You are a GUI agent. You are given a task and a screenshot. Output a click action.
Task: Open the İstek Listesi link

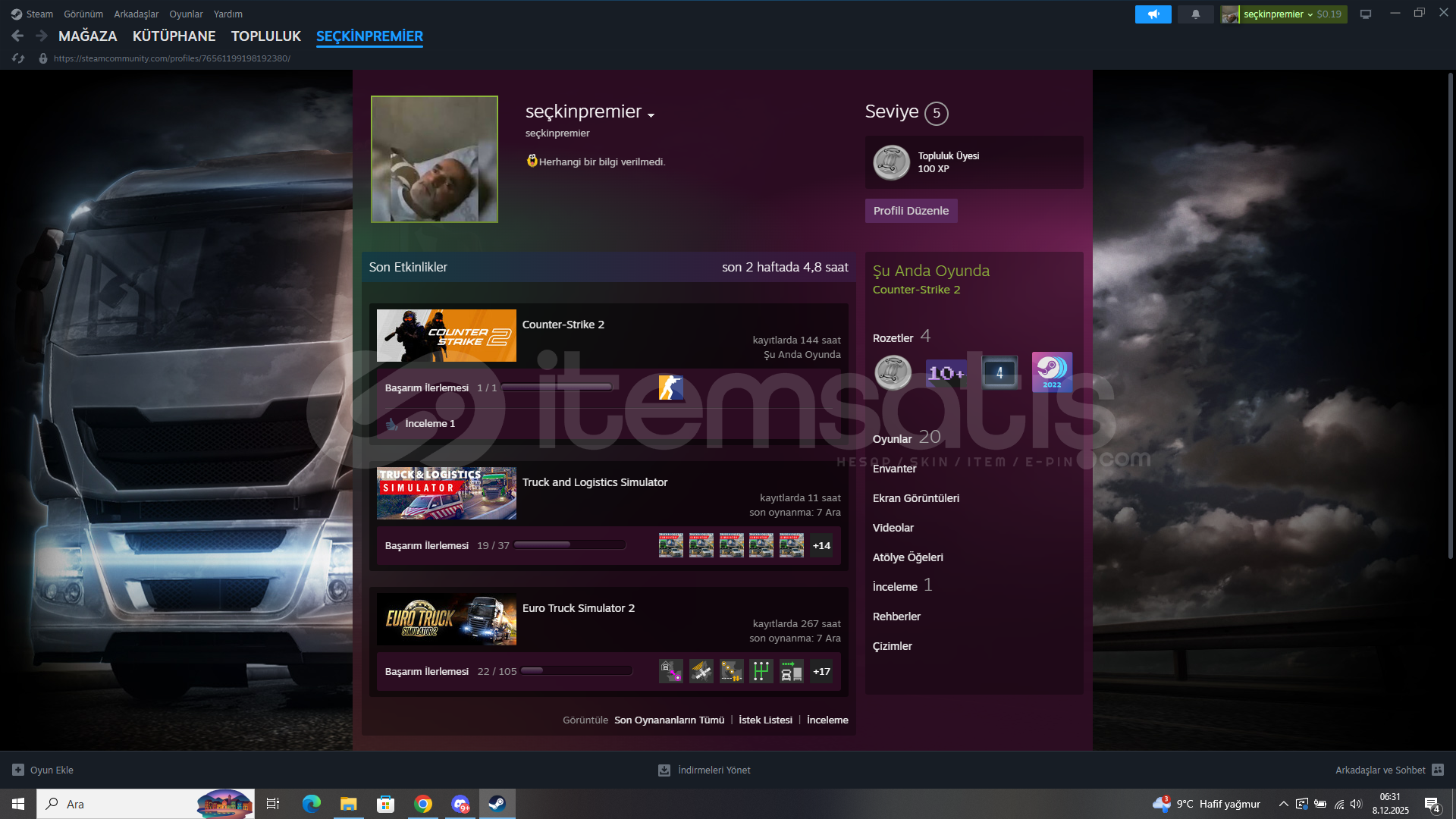click(x=765, y=720)
